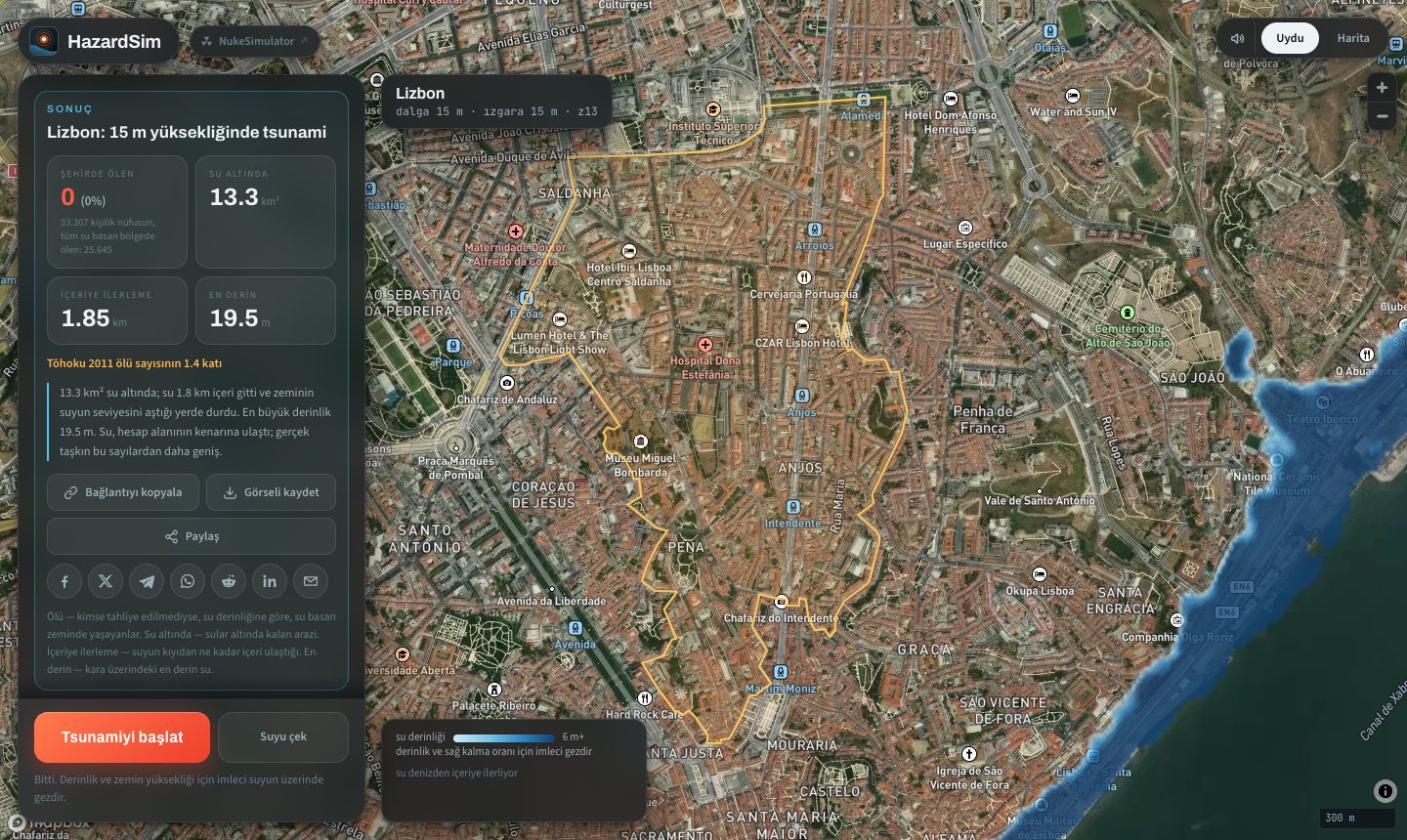Open map attribution info icon

click(1385, 791)
